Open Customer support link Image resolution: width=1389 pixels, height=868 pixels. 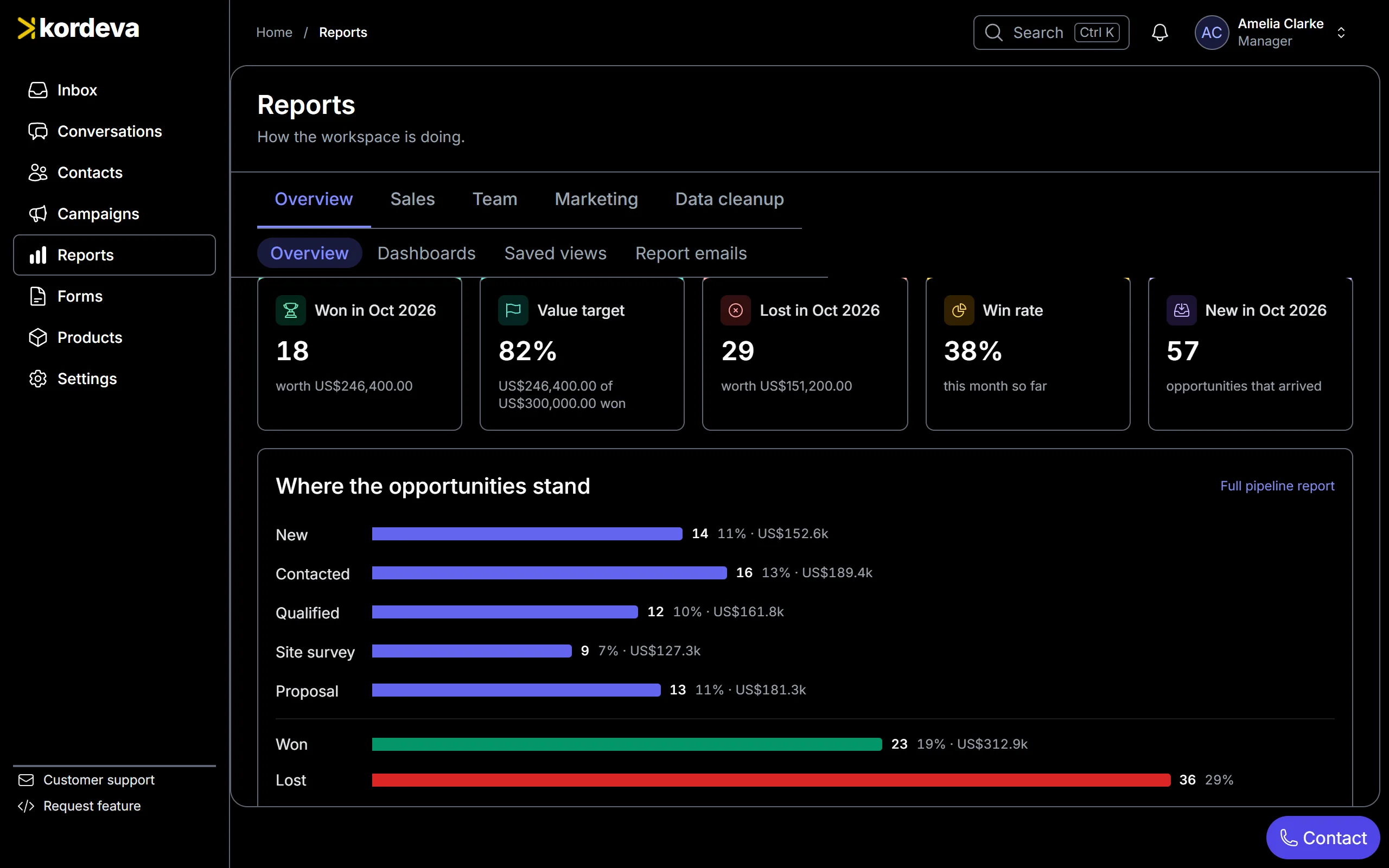[87, 780]
